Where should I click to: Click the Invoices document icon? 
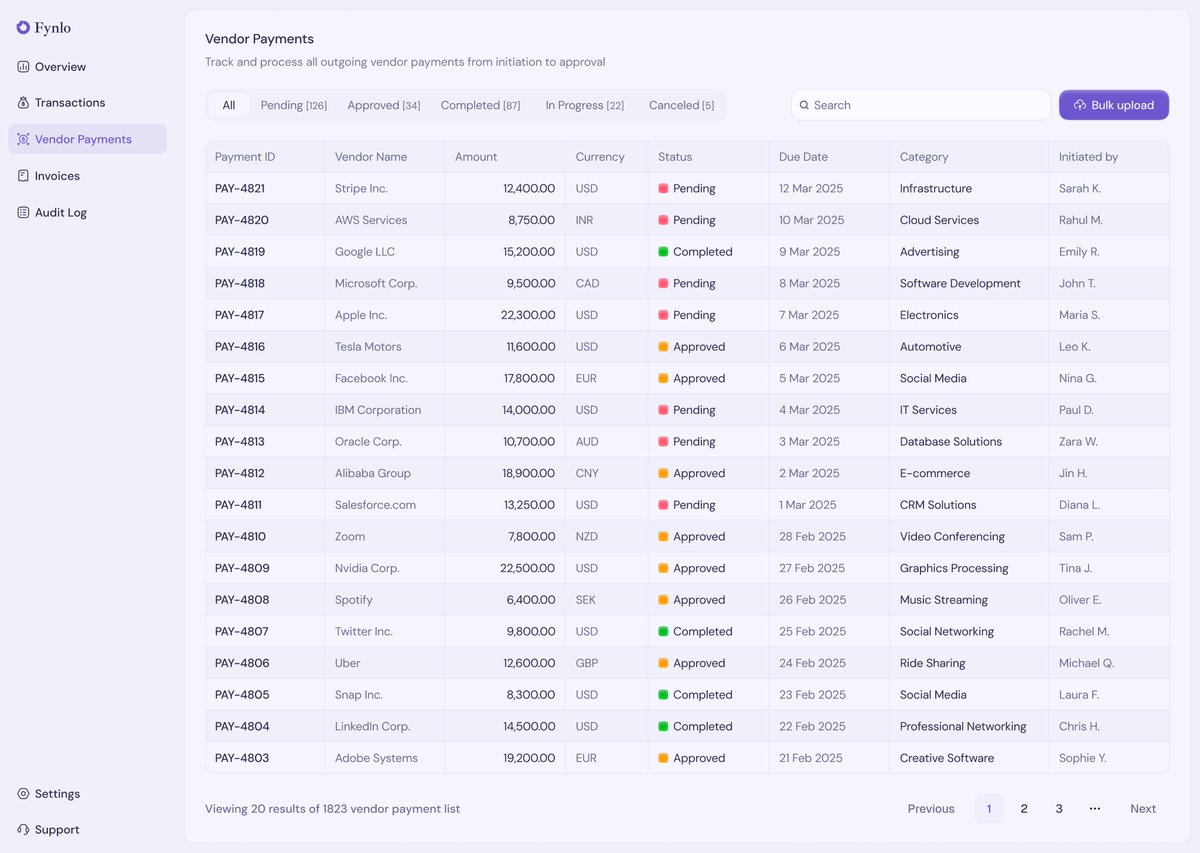pos(23,176)
